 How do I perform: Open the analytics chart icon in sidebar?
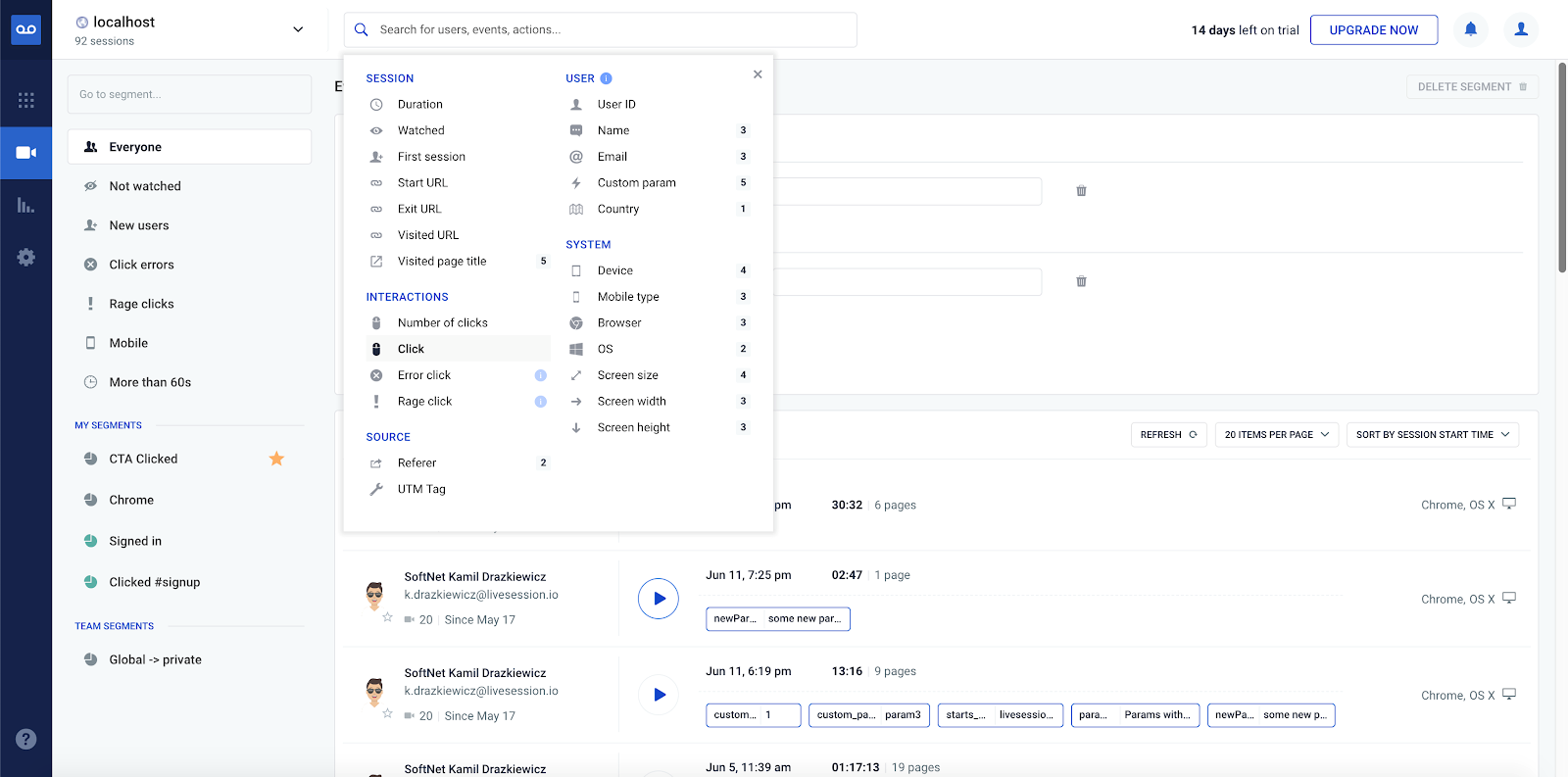tap(25, 205)
